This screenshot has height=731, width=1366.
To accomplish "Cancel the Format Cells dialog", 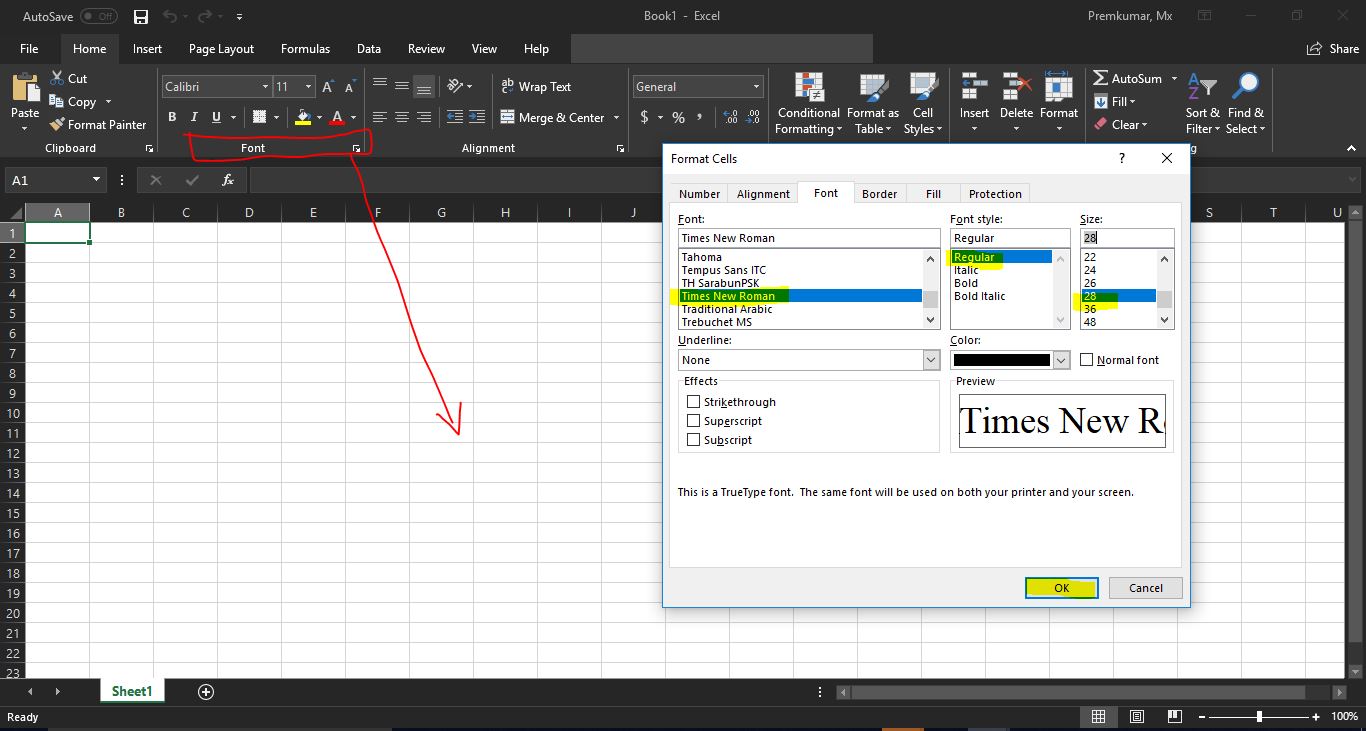I will pyautogui.click(x=1145, y=588).
